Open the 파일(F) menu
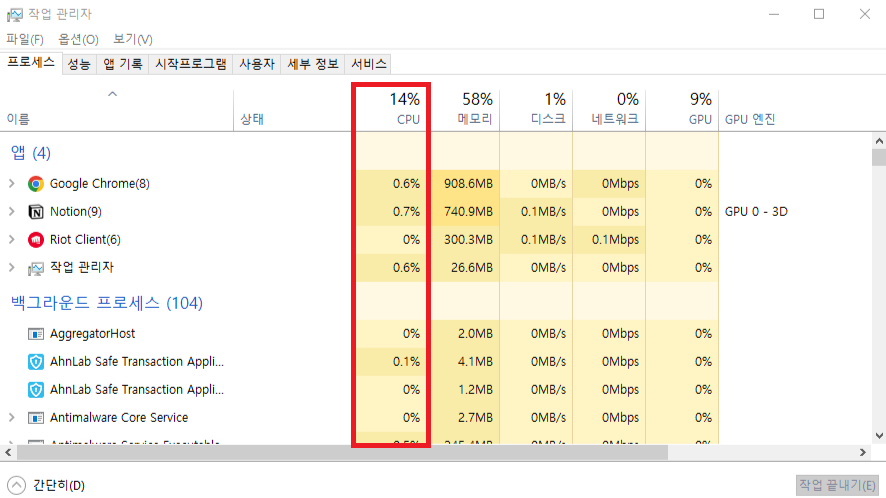886x498 pixels. click(x=25, y=39)
